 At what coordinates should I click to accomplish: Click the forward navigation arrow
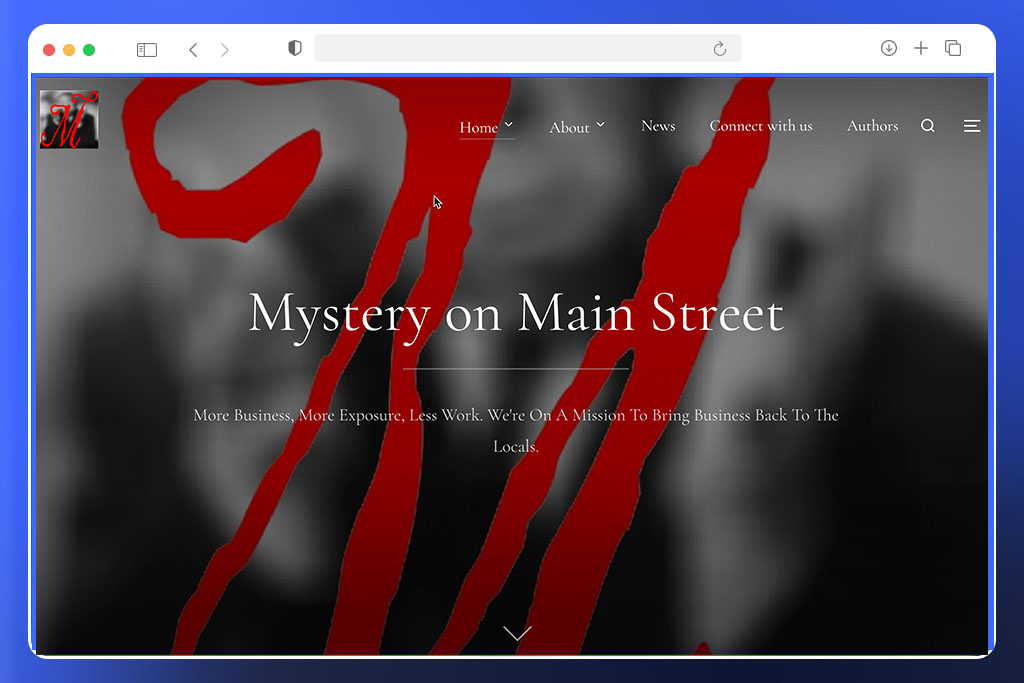pos(224,48)
